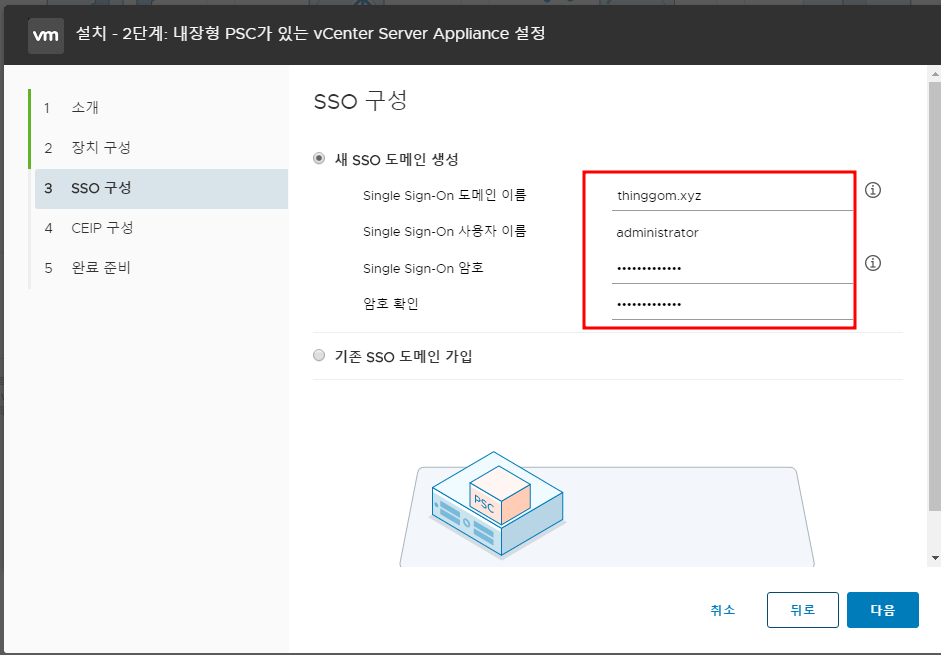Open step 3 SSO 구성
The width and height of the screenshot is (941, 655).
(x=161, y=189)
